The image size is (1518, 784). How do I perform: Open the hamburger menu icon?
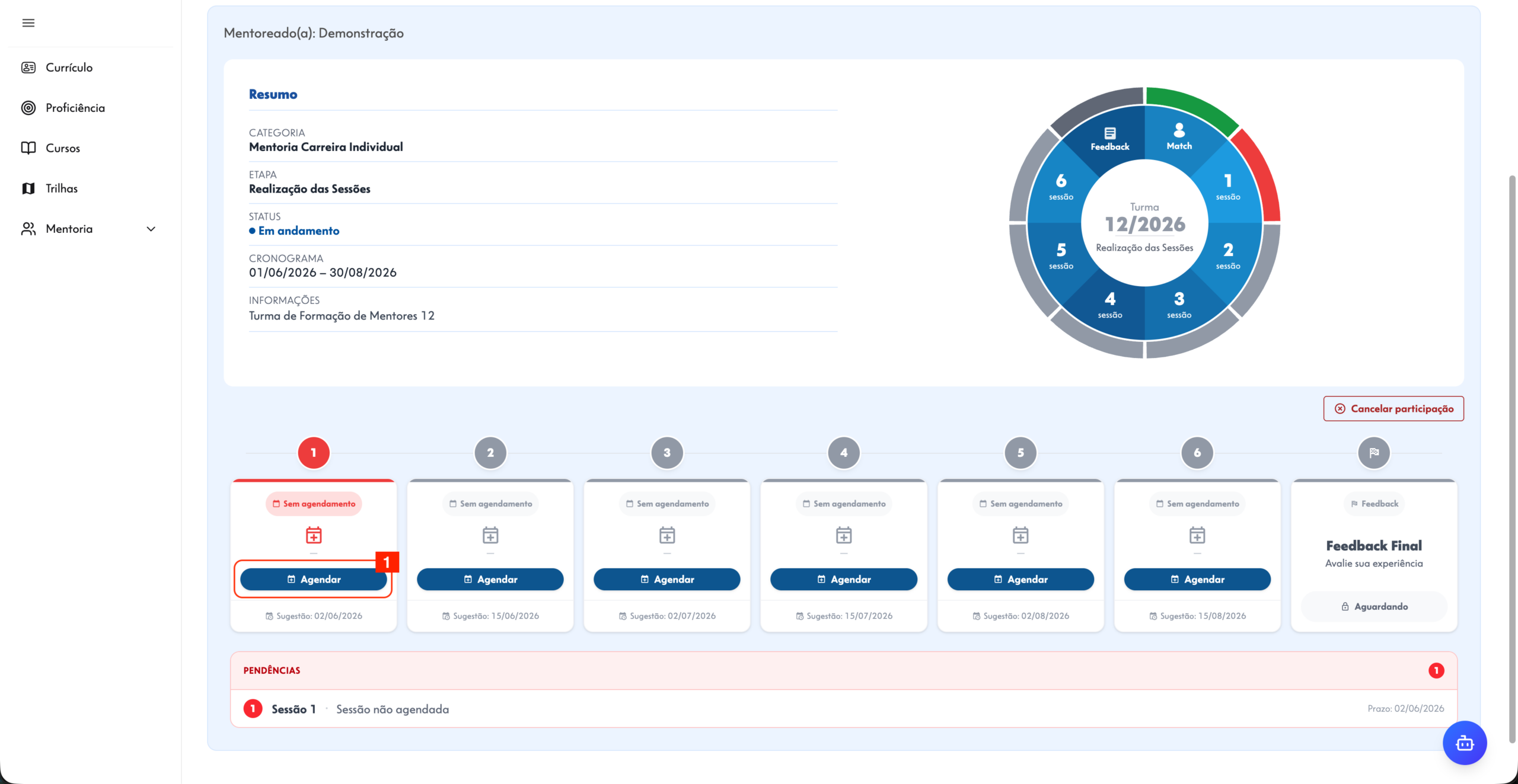[x=28, y=23]
